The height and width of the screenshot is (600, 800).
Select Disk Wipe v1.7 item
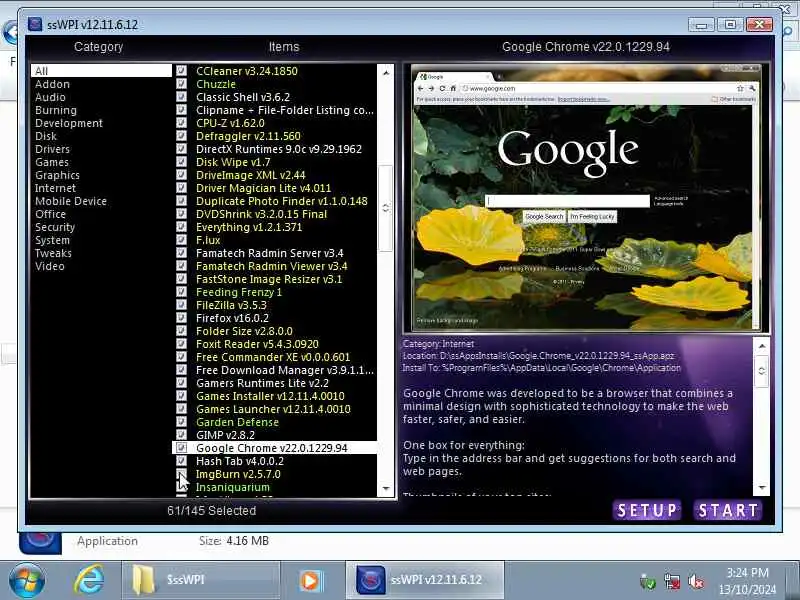pyautogui.click(x=233, y=162)
